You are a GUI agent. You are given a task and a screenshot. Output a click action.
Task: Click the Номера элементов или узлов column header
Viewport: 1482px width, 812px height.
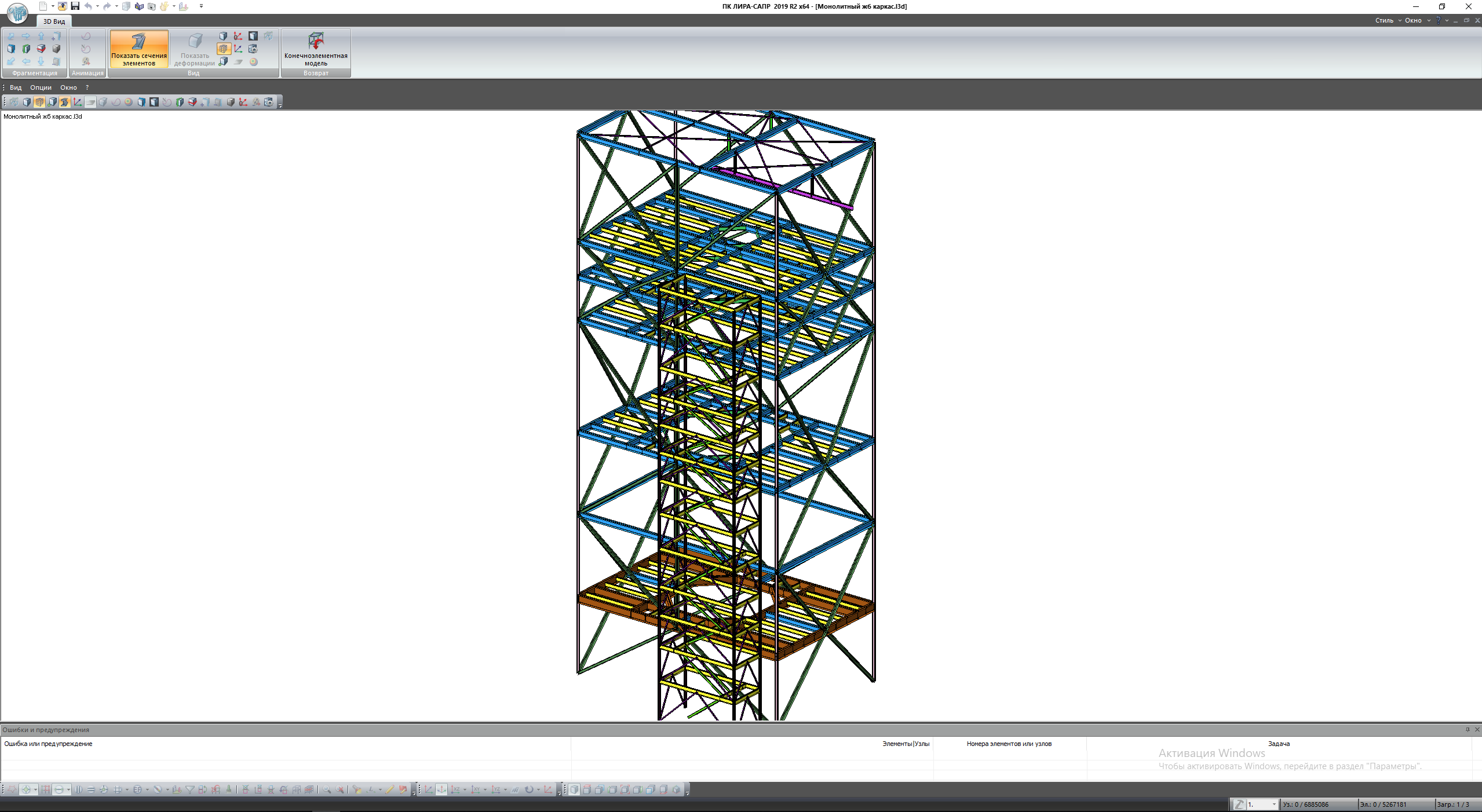click(x=1009, y=744)
